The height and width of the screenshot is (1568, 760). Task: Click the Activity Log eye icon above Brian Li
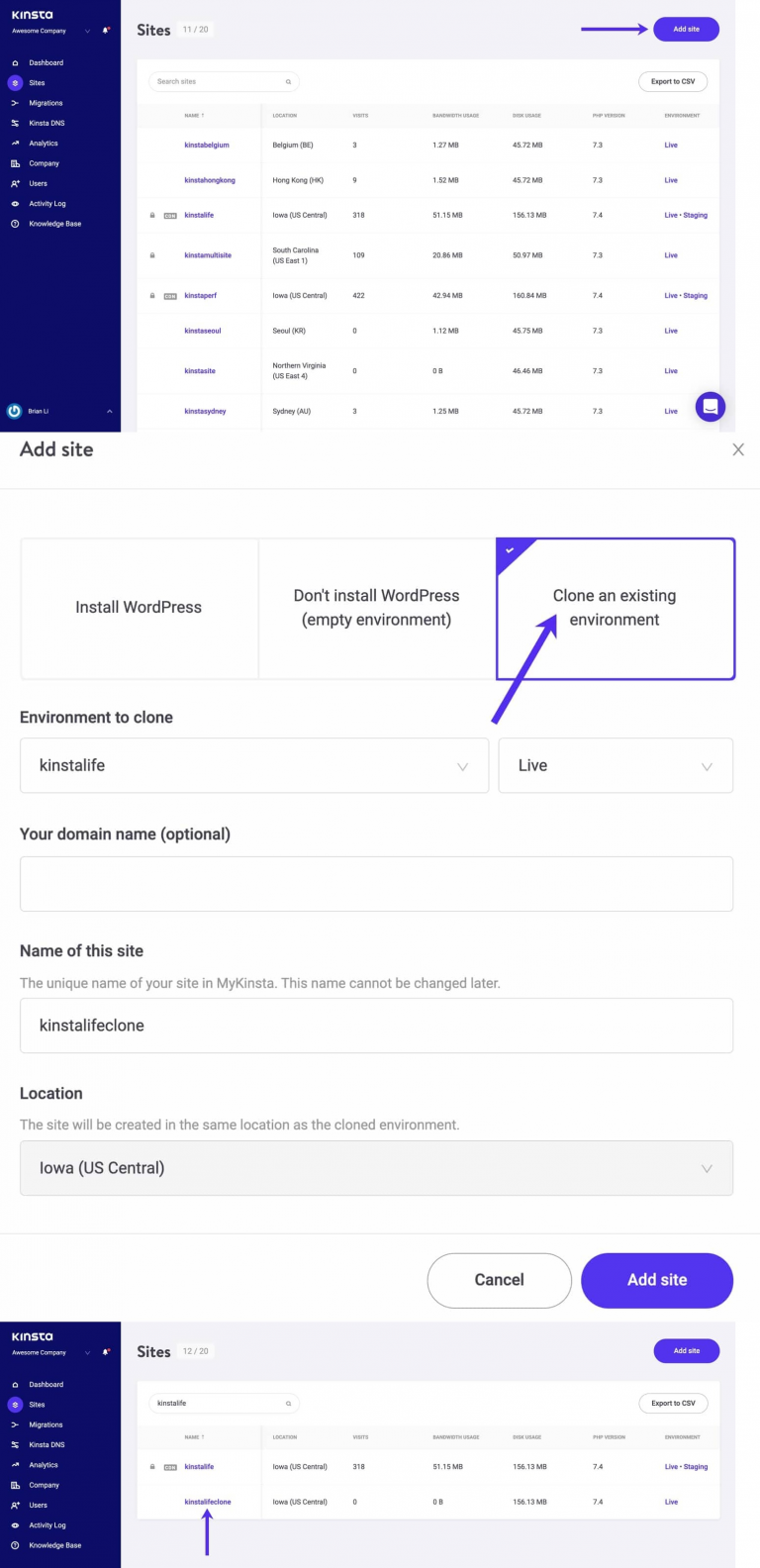(15, 204)
